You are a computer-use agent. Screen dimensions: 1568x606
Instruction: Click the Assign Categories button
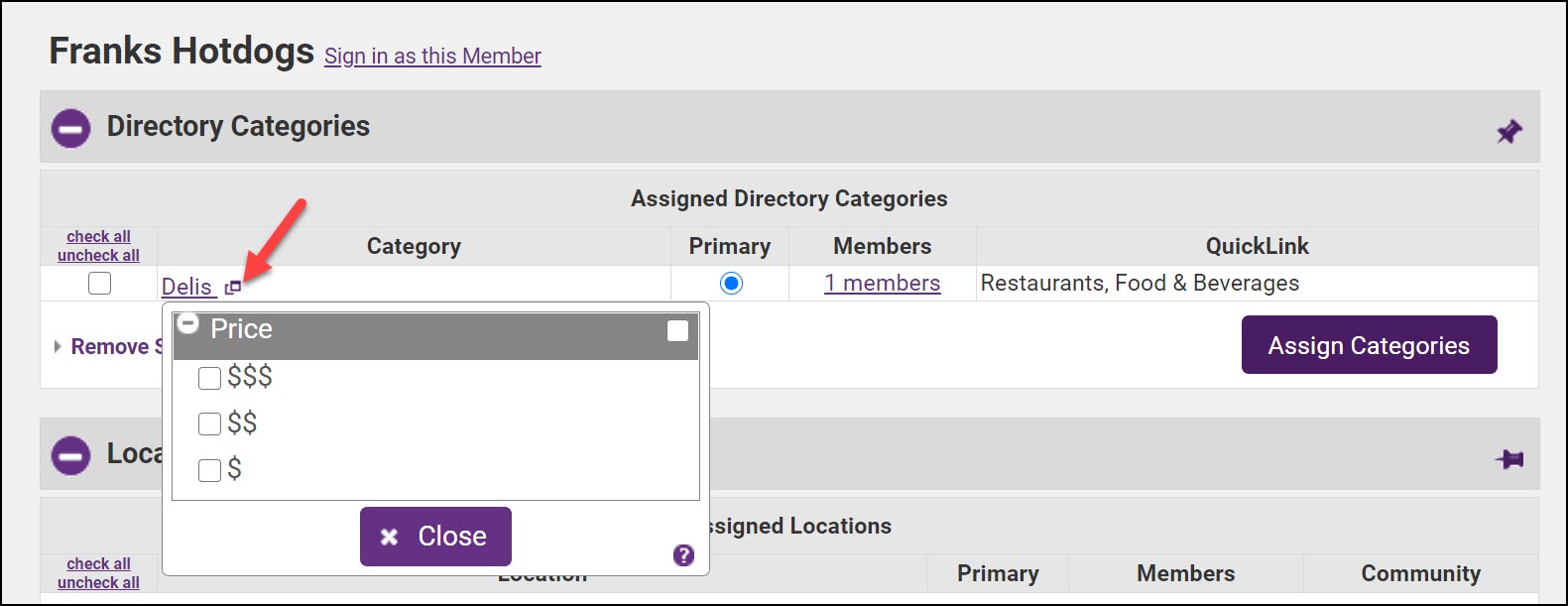(x=1369, y=345)
